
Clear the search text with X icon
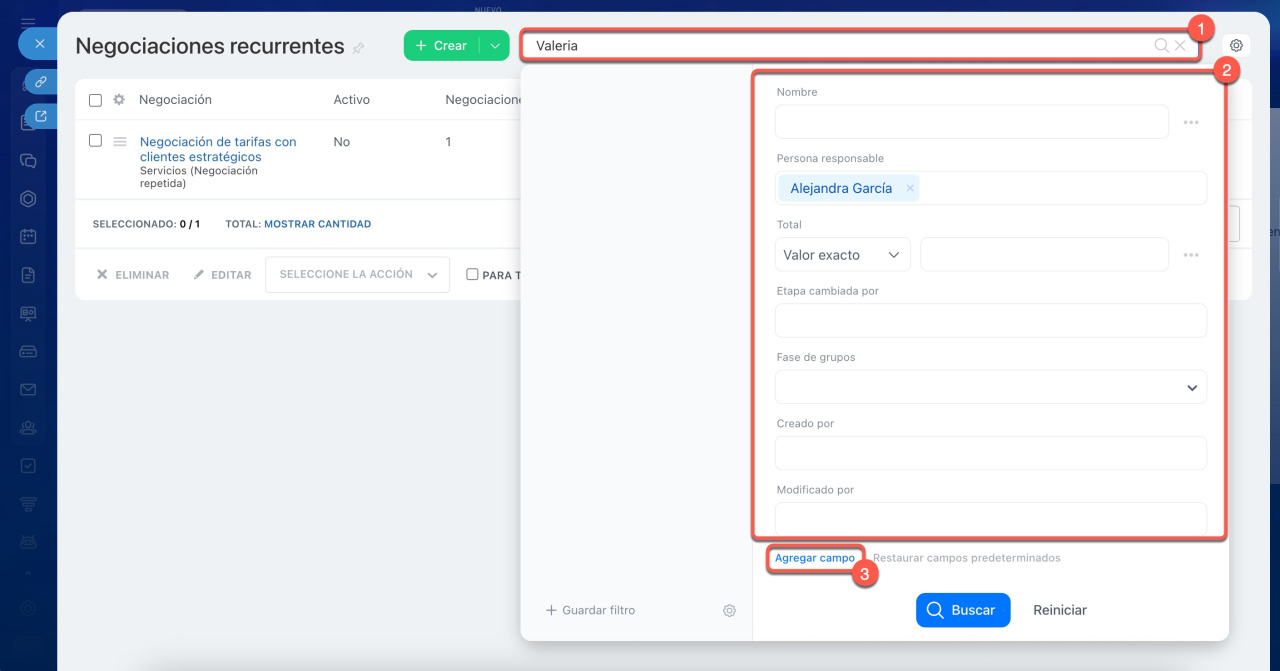click(1180, 46)
